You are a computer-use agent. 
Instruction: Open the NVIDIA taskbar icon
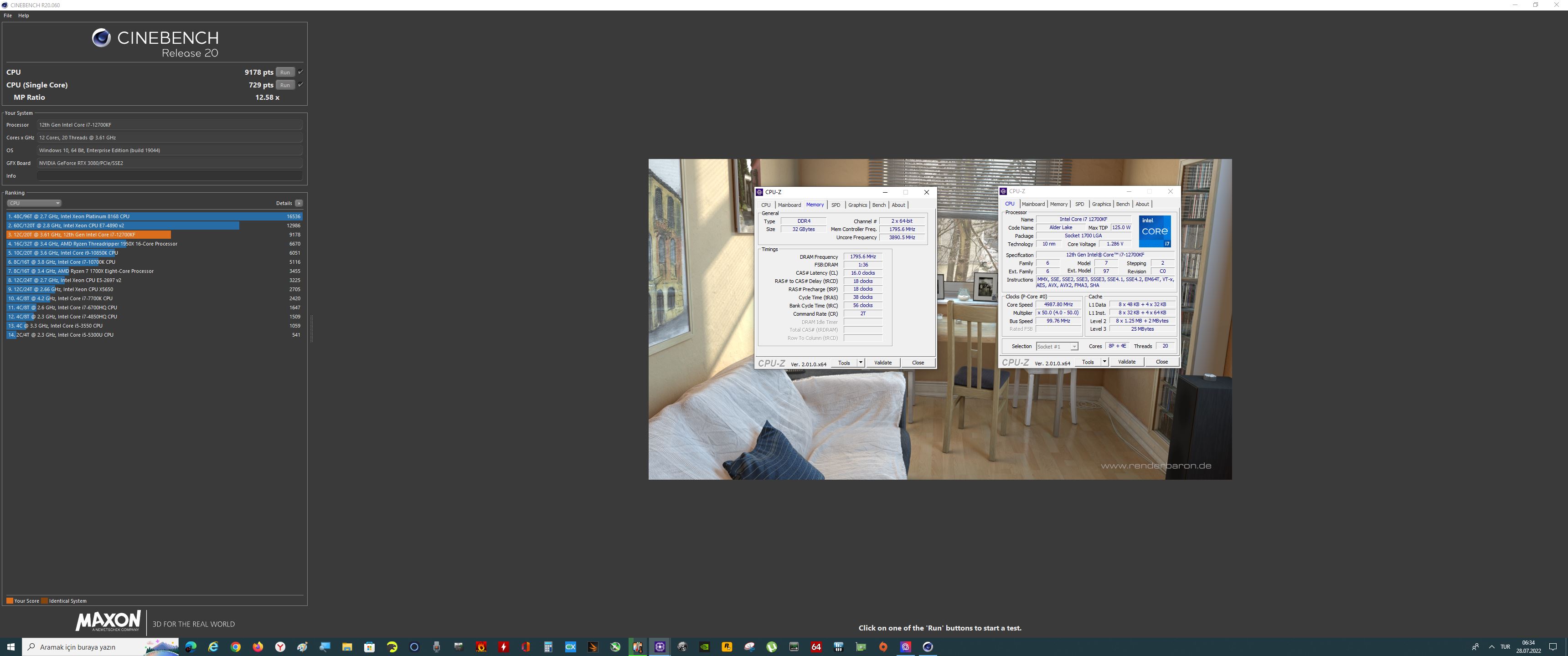[704, 647]
